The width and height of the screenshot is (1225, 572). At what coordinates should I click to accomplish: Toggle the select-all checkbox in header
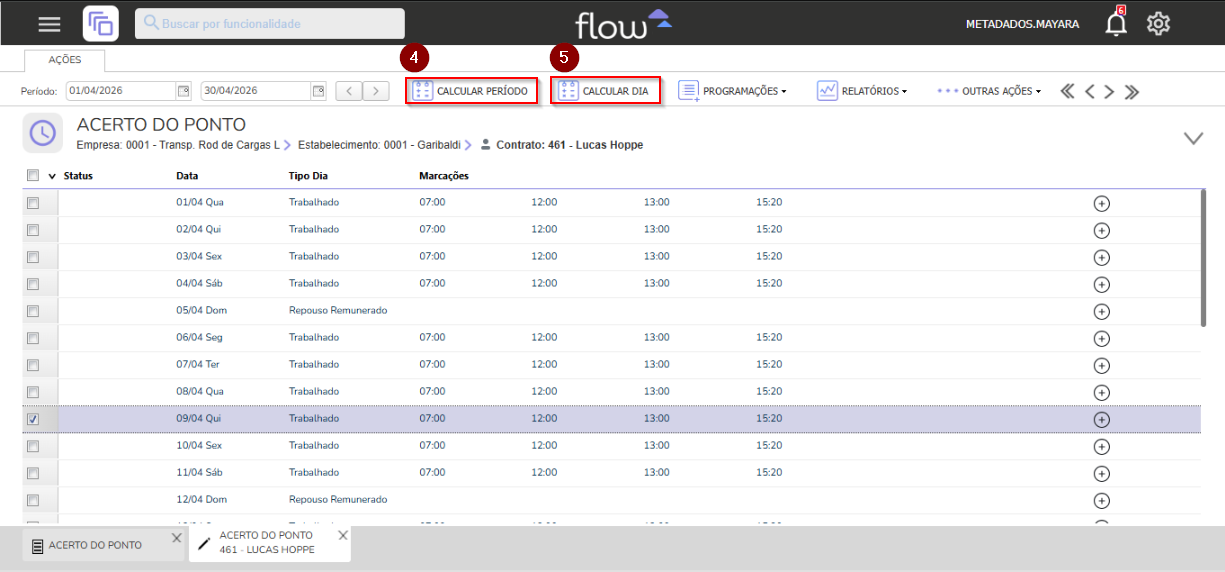click(x=33, y=175)
